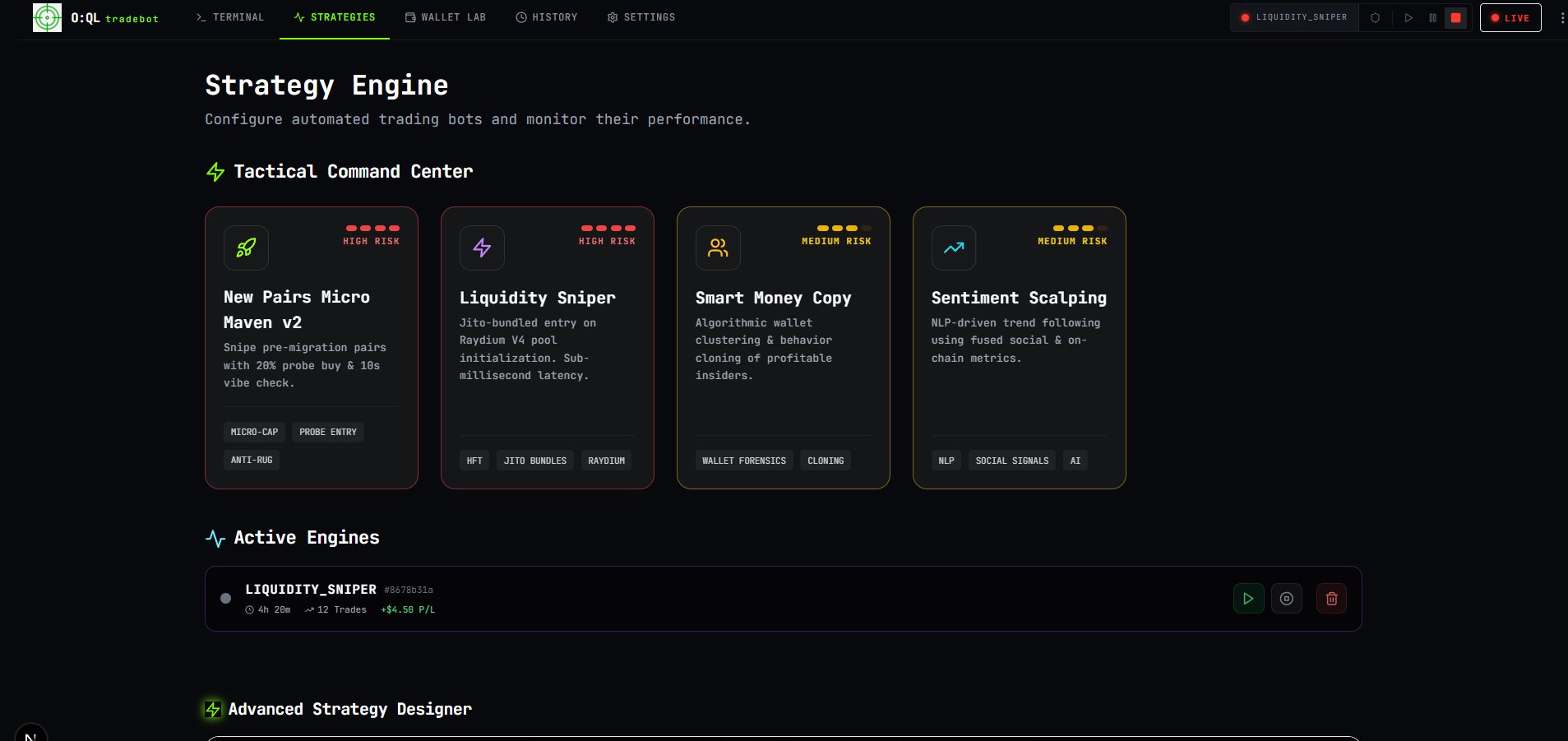
Task: Start the LIQUIDITY_SNIPER engine with green play button
Action: [1248, 599]
